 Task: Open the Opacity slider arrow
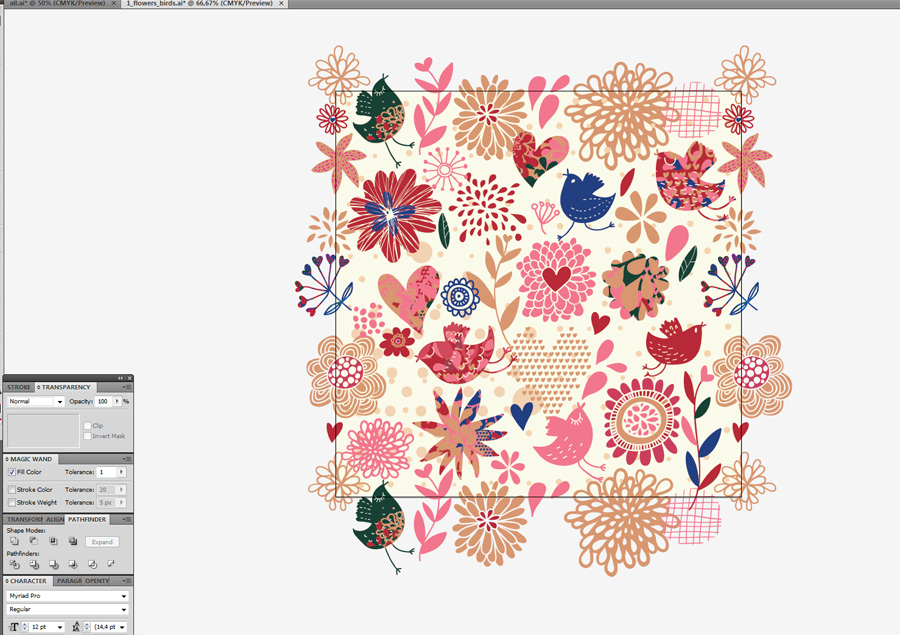[x=118, y=401]
